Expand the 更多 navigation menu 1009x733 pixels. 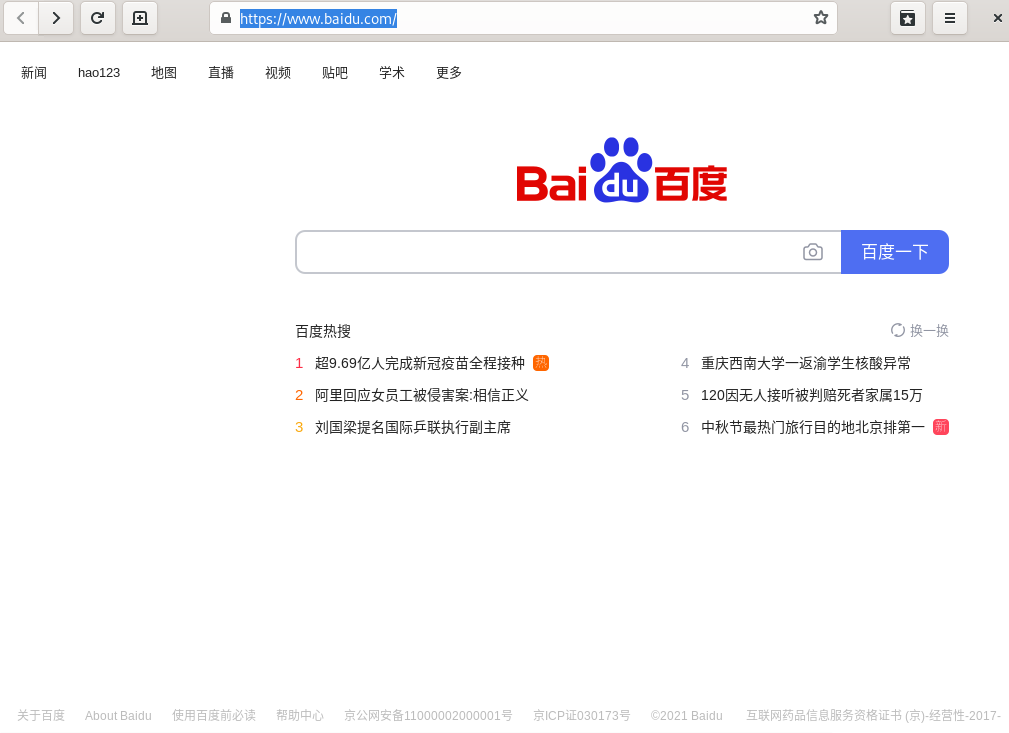click(x=449, y=73)
